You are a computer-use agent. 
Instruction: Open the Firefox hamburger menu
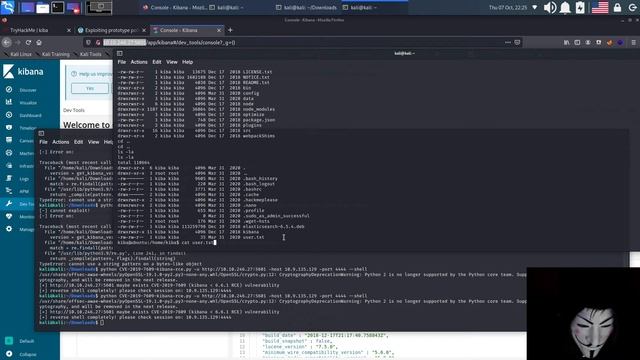click(633, 42)
